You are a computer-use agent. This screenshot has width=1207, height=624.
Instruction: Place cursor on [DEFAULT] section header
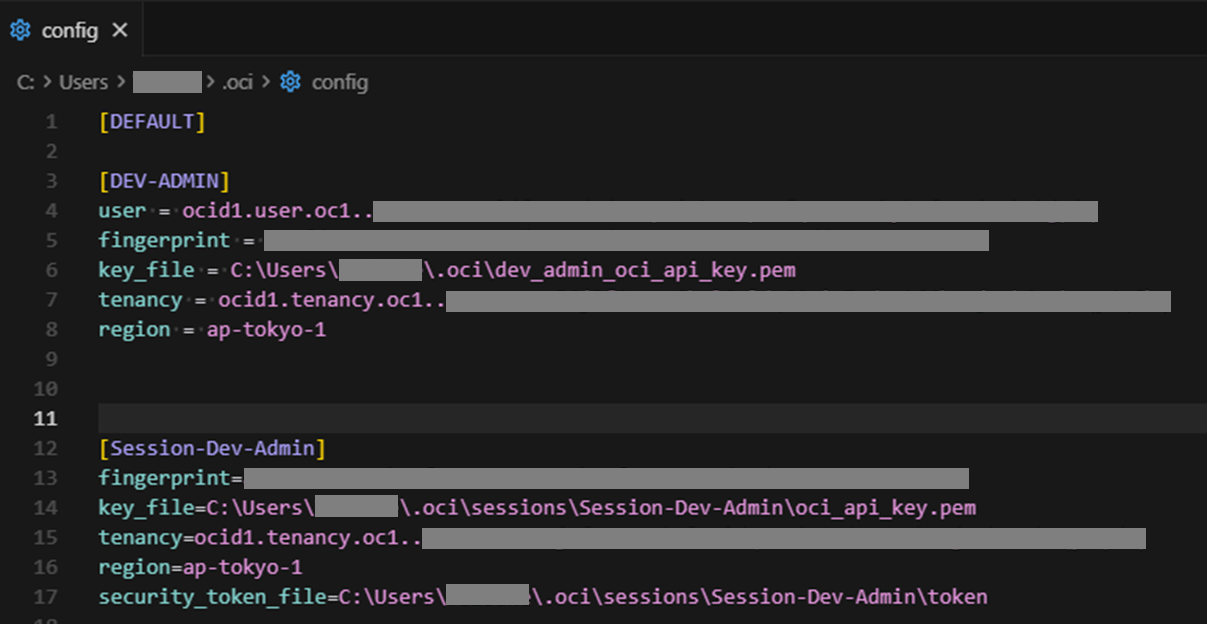click(x=152, y=122)
